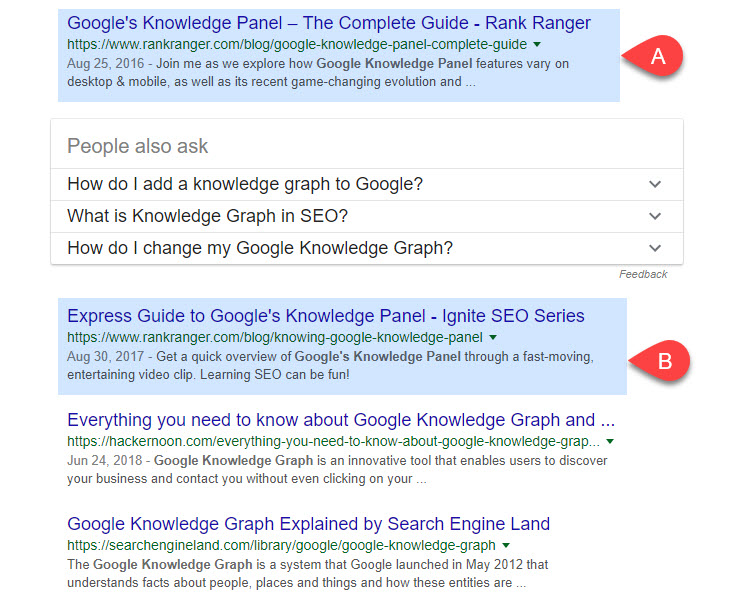Image resolution: width=736 pixels, height=605 pixels.
Task: Click the question "How do I add a knowledge graph to Google?"
Action: tap(245, 184)
